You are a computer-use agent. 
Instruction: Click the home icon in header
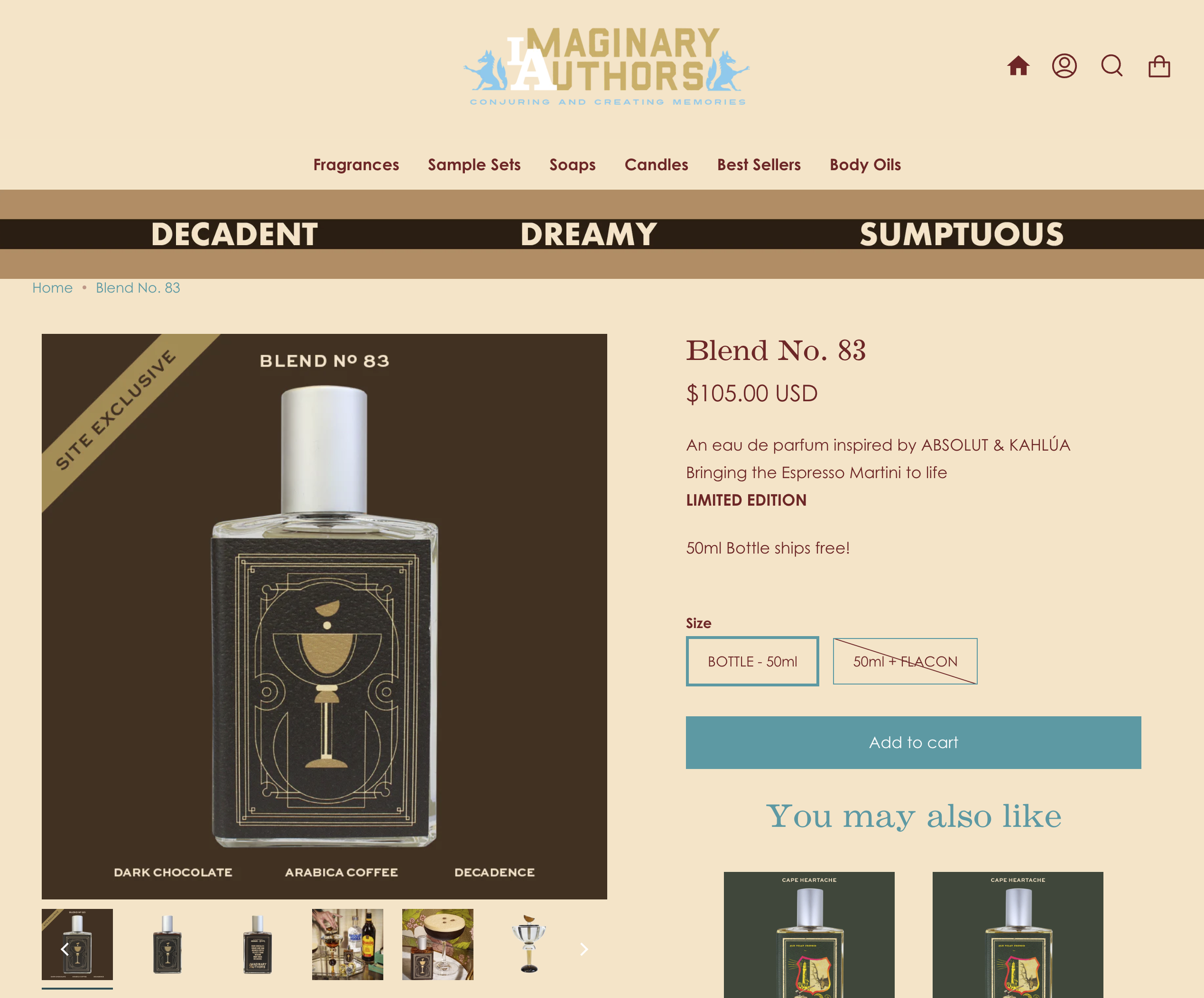[x=1018, y=66]
